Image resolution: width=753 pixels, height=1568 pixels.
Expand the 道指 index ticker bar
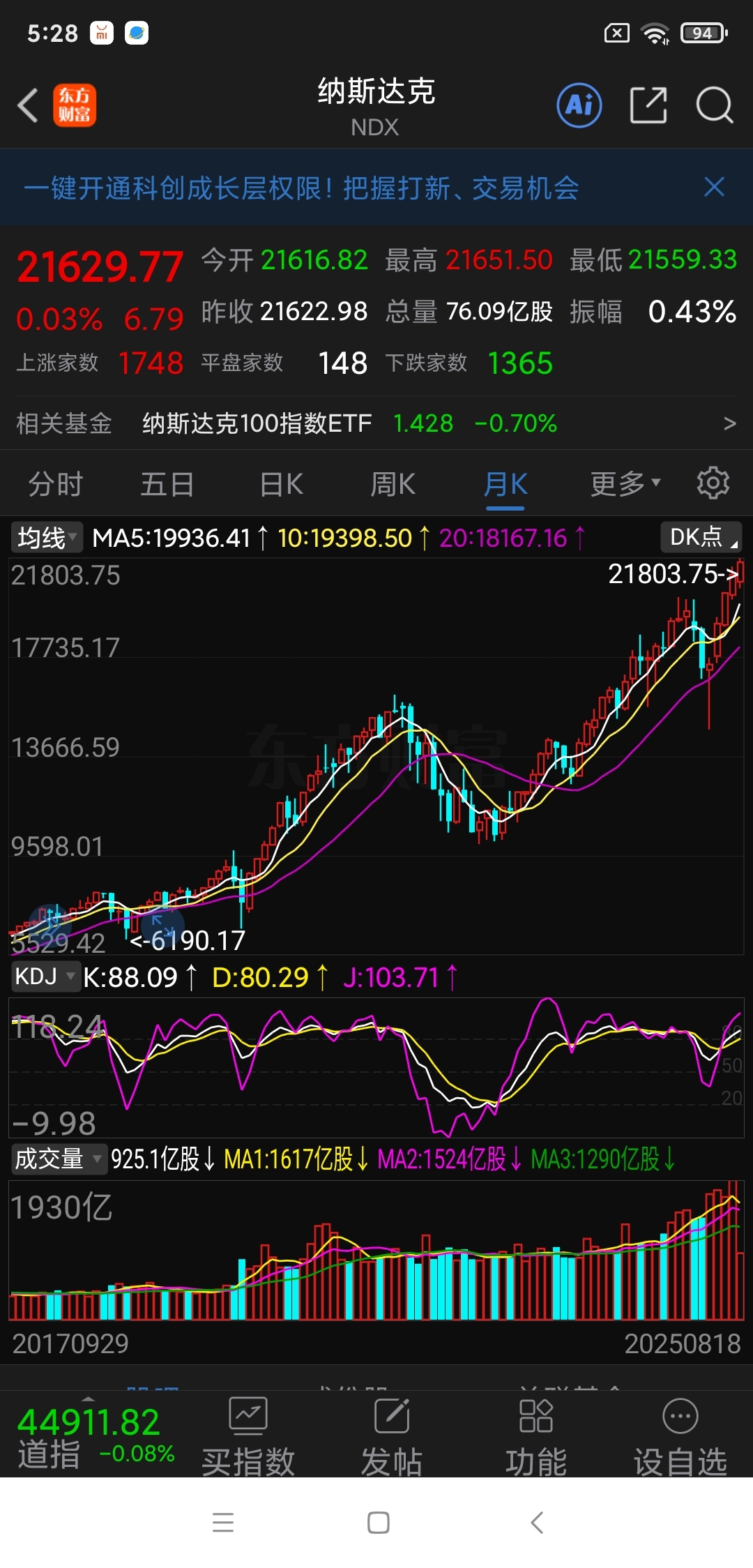[88, 1399]
